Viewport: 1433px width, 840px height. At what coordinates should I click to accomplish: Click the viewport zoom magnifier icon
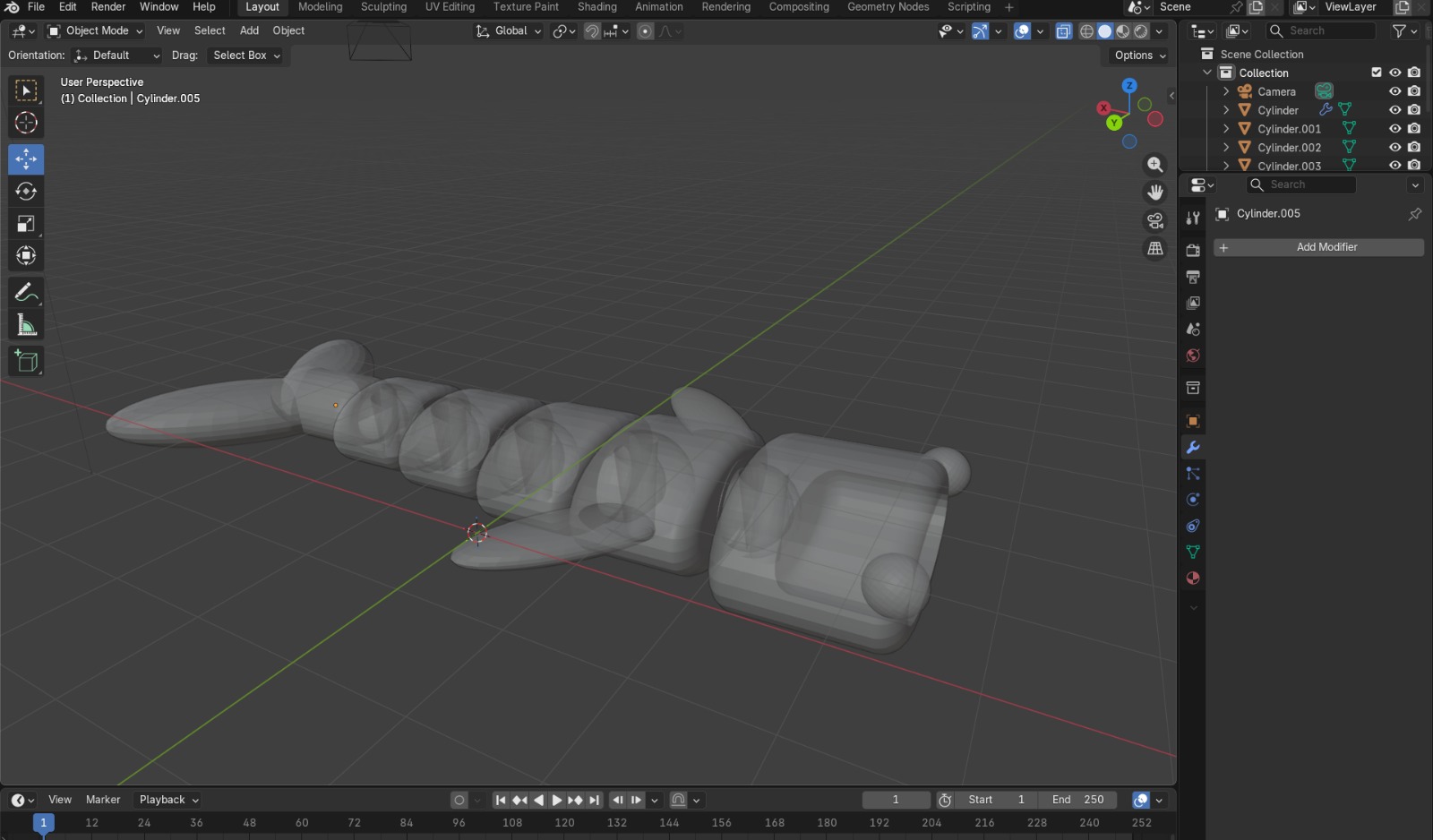click(1155, 165)
